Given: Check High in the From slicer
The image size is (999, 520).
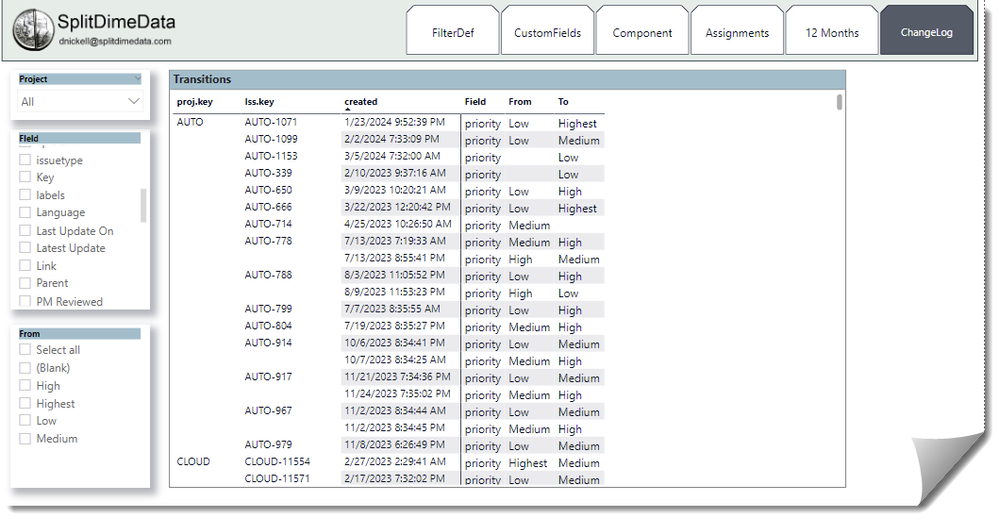Looking at the screenshot, I should (x=25, y=386).
